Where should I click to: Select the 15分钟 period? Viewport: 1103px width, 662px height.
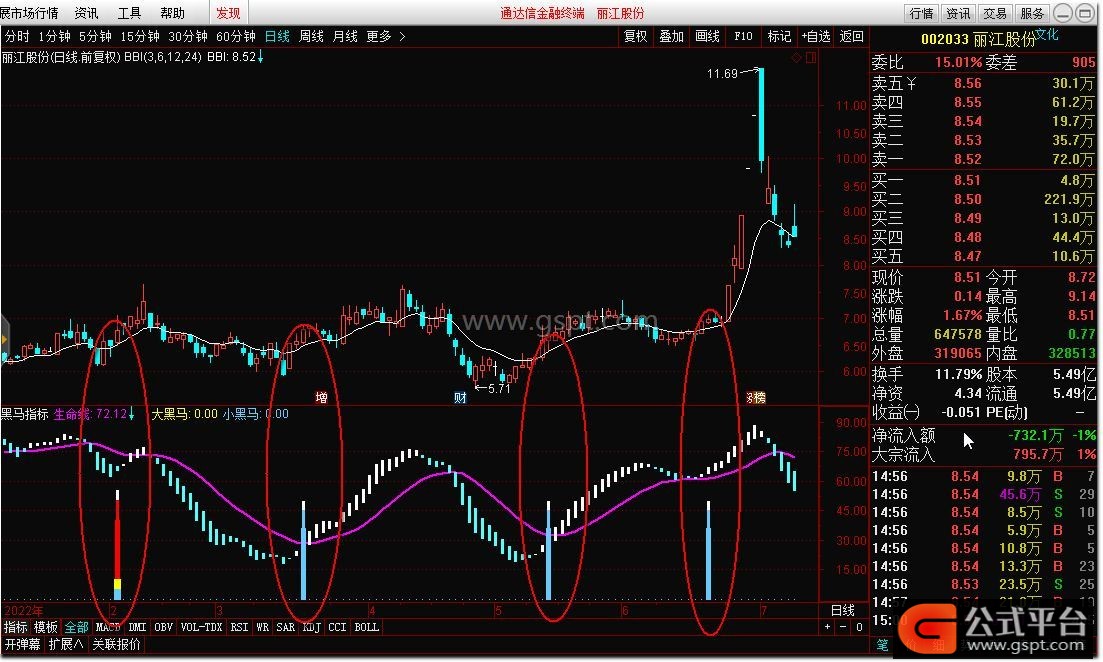click(140, 36)
